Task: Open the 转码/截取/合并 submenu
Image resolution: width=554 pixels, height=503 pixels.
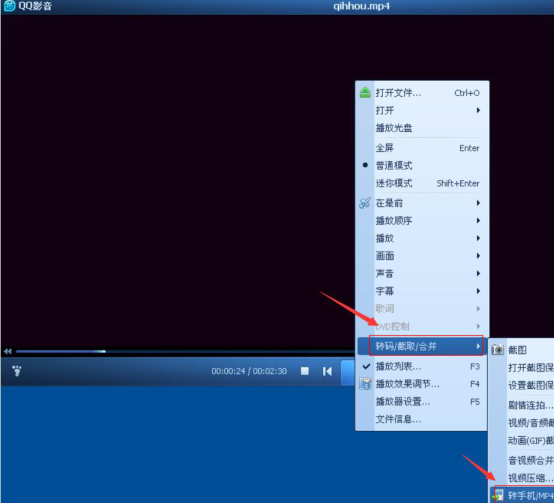Action: click(423, 346)
